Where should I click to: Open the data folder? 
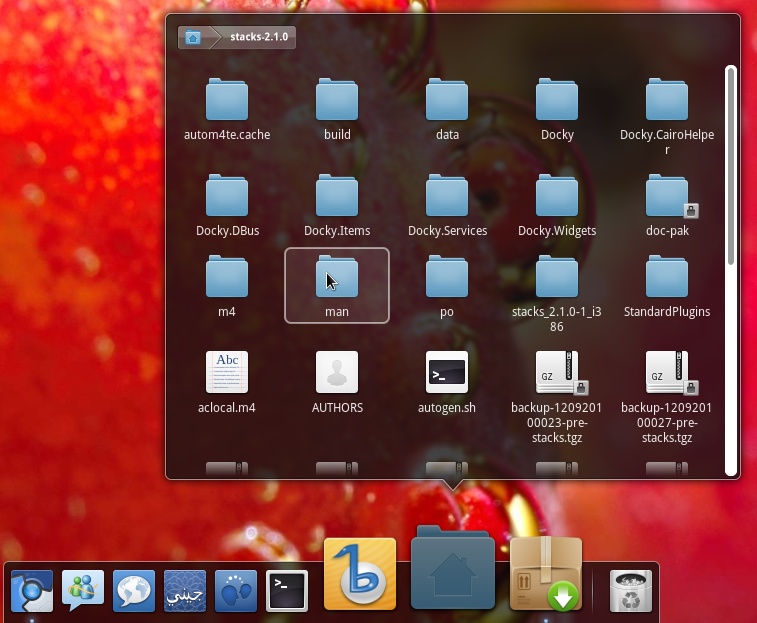point(447,110)
